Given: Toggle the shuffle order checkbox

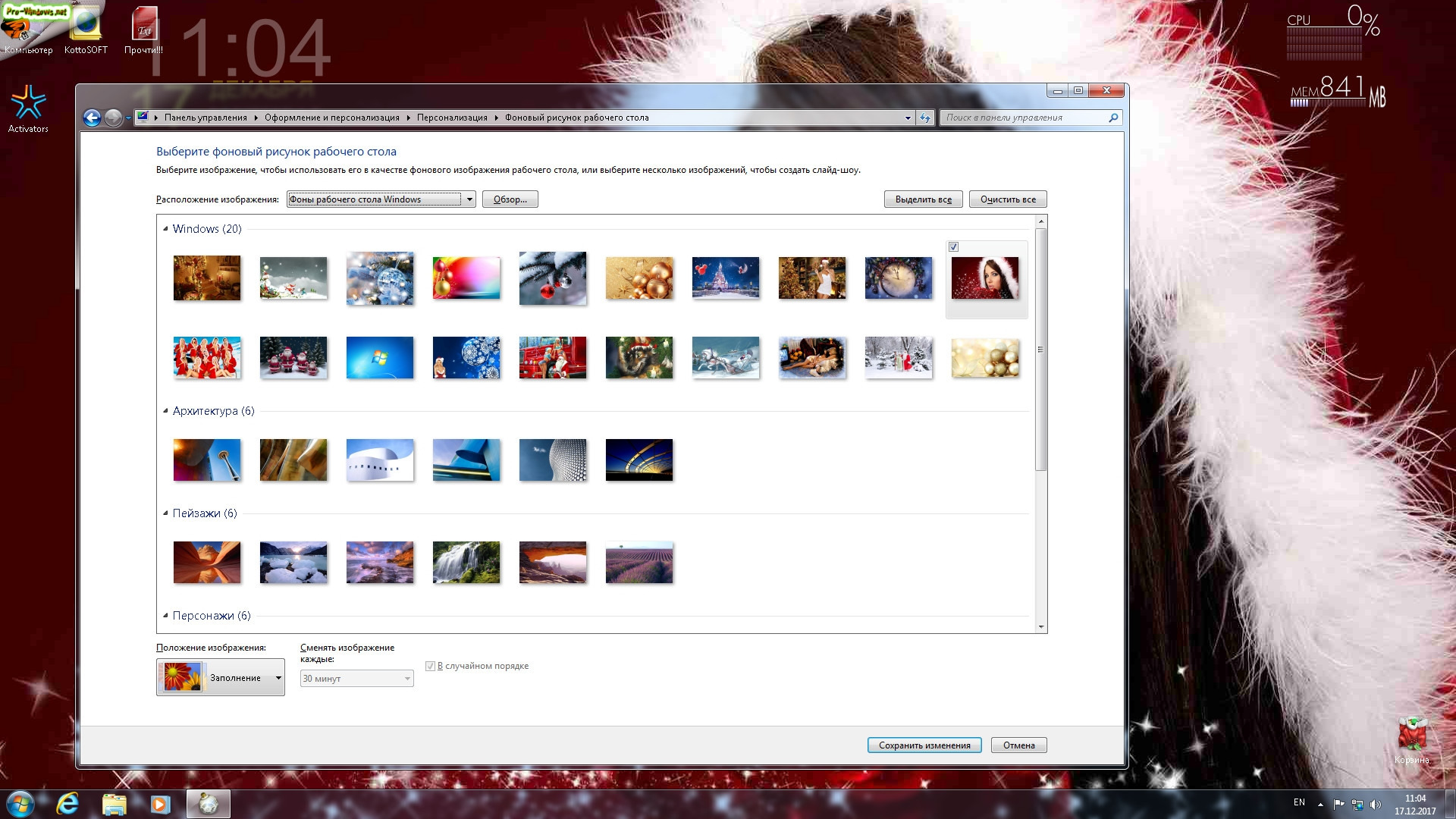Looking at the screenshot, I should point(430,666).
